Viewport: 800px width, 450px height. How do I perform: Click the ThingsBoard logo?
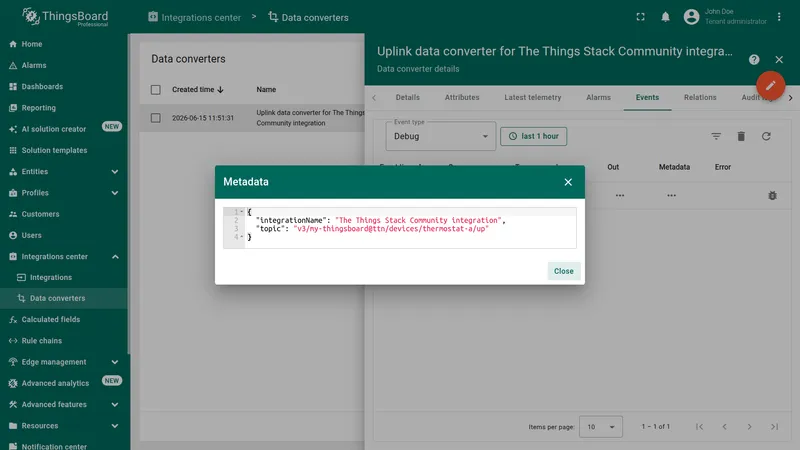[x=65, y=17]
